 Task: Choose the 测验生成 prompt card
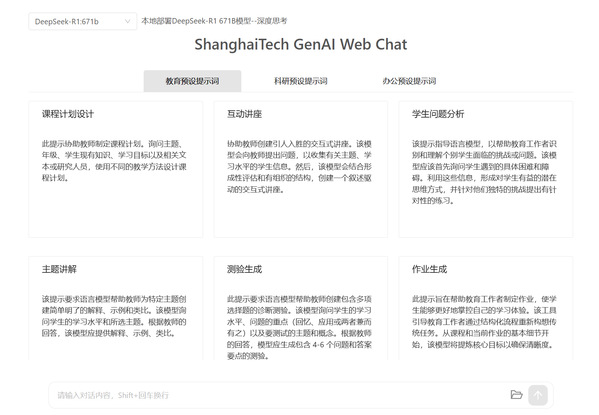pyautogui.click(x=301, y=308)
